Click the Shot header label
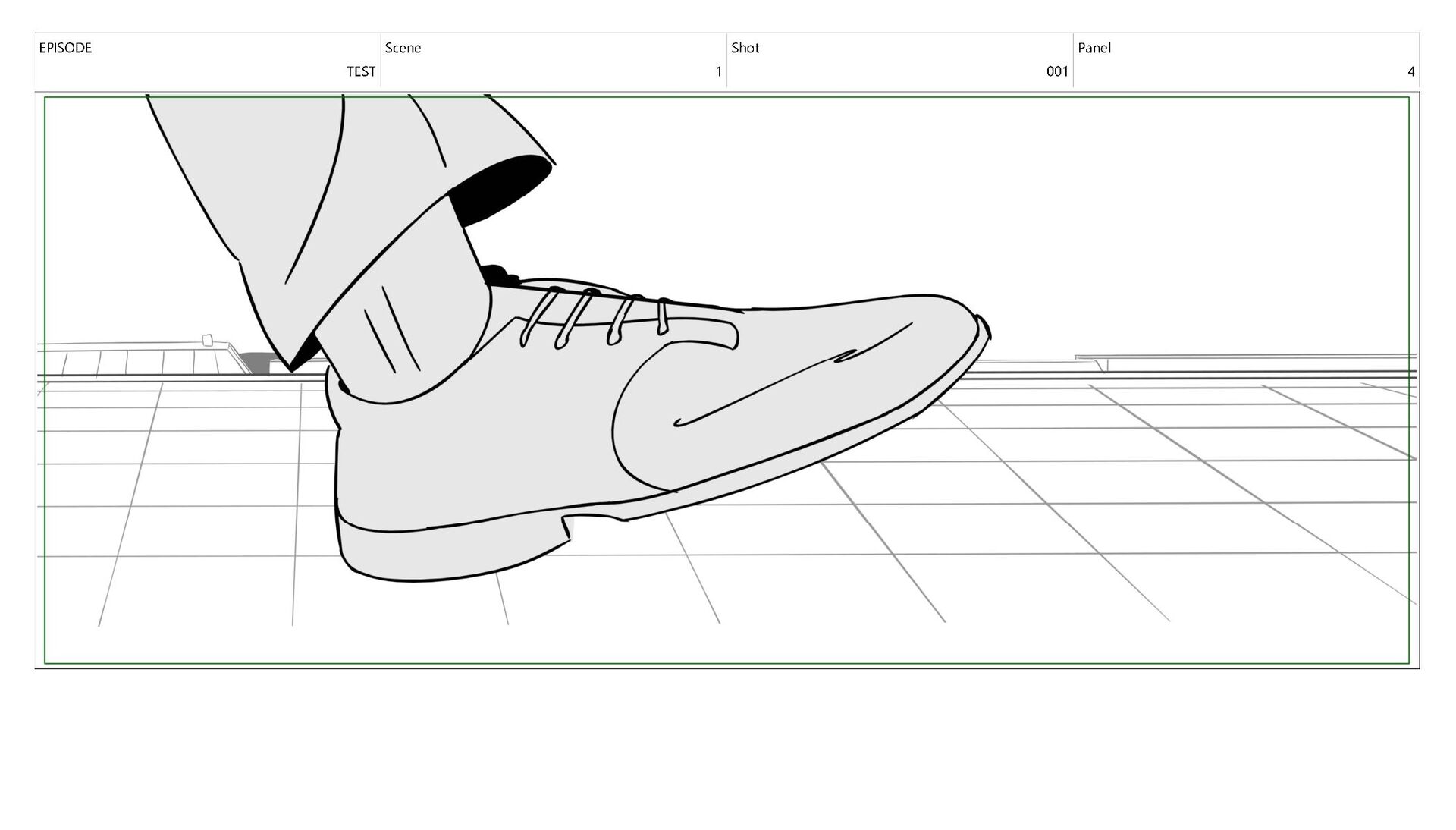The width and height of the screenshot is (1456, 830). [x=745, y=48]
